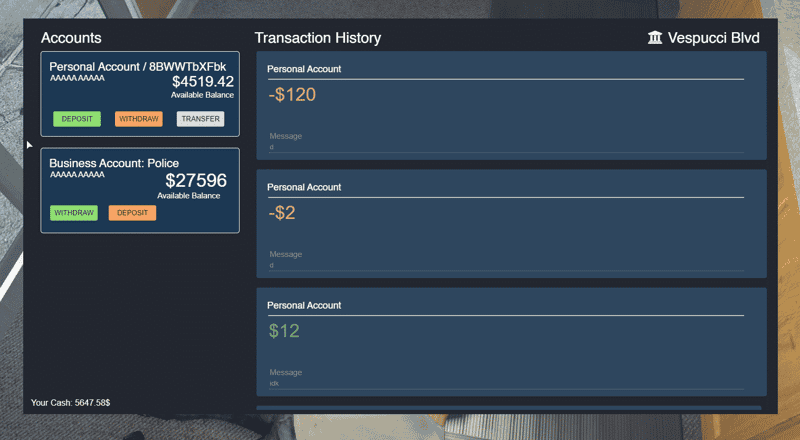Click the Vespucci Blvd branch name
Viewport: 800px width, 440px height.
[x=713, y=38]
